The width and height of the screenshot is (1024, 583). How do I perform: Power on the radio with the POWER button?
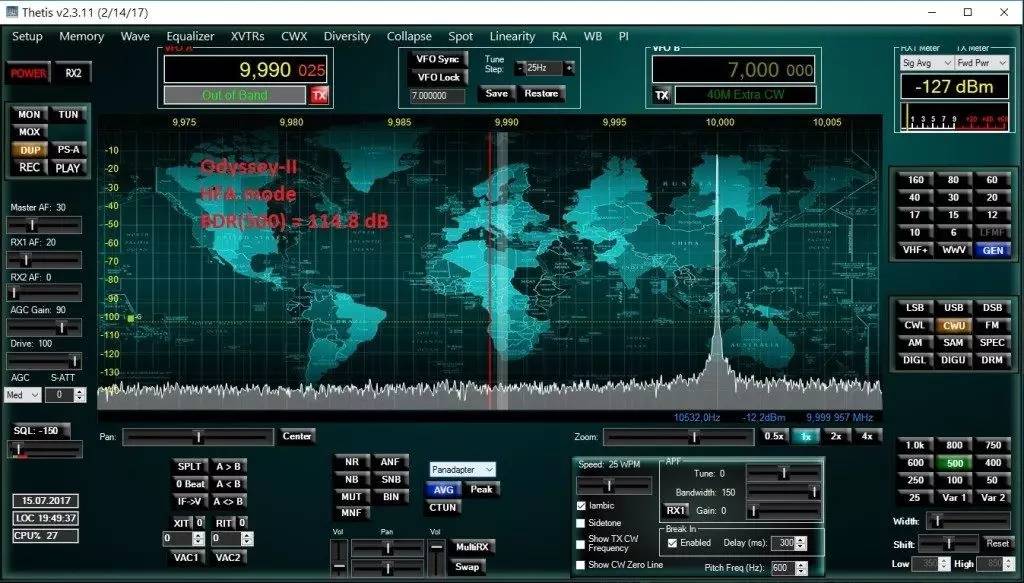click(x=30, y=72)
